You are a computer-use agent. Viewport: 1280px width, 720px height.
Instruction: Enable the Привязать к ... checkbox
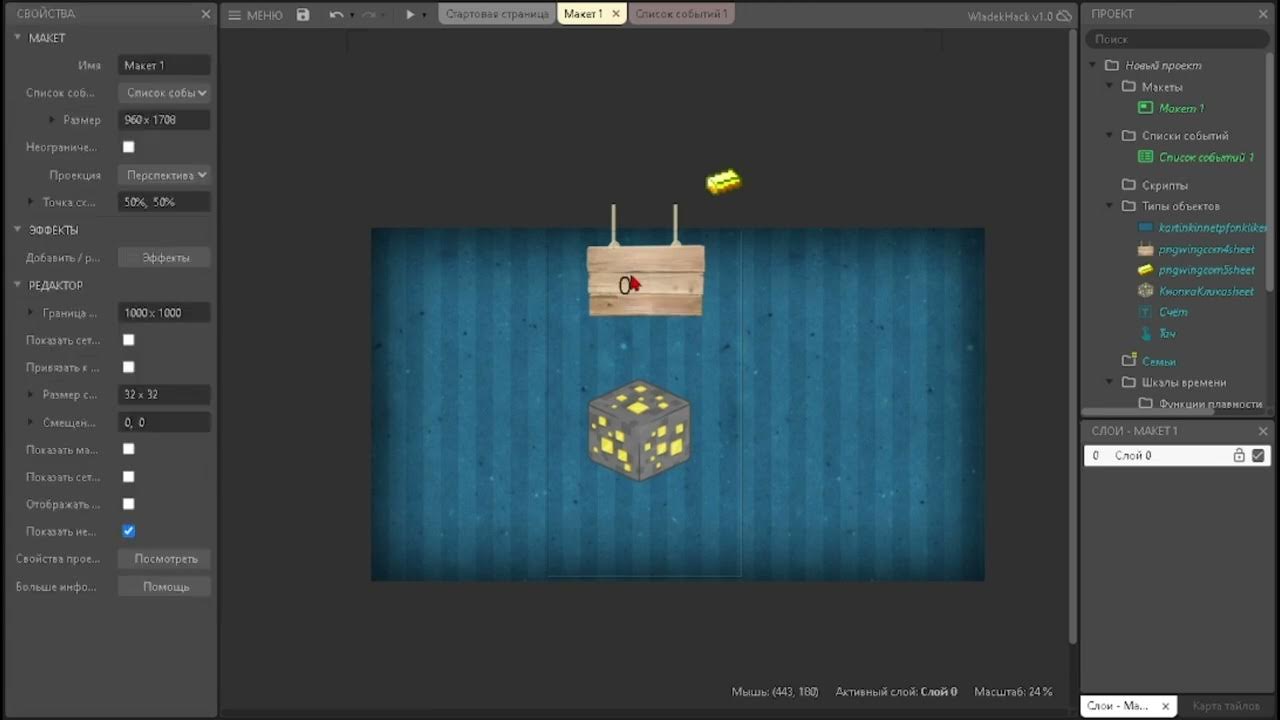[x=128, y=367]
